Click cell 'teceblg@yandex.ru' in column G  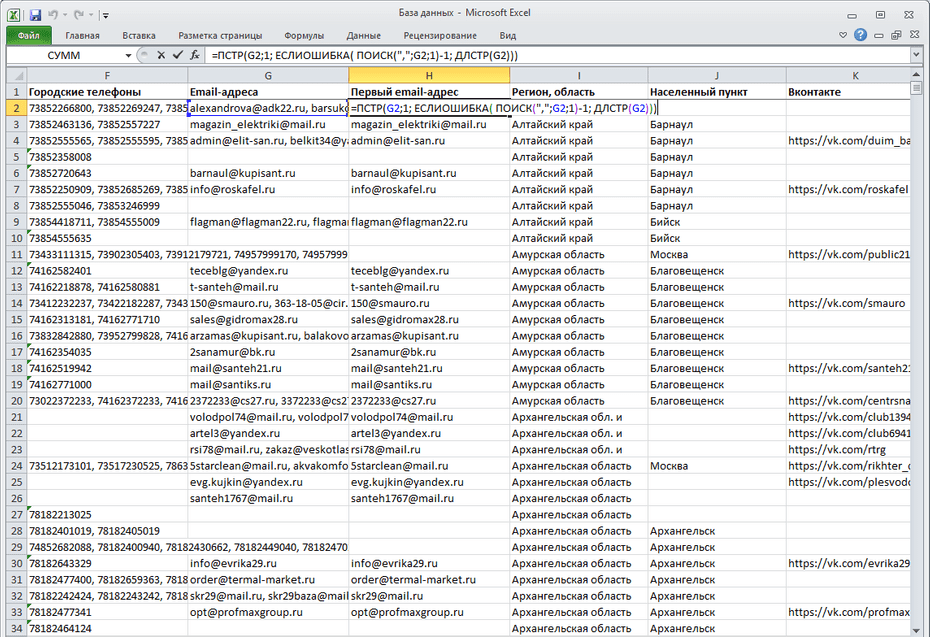268,270
